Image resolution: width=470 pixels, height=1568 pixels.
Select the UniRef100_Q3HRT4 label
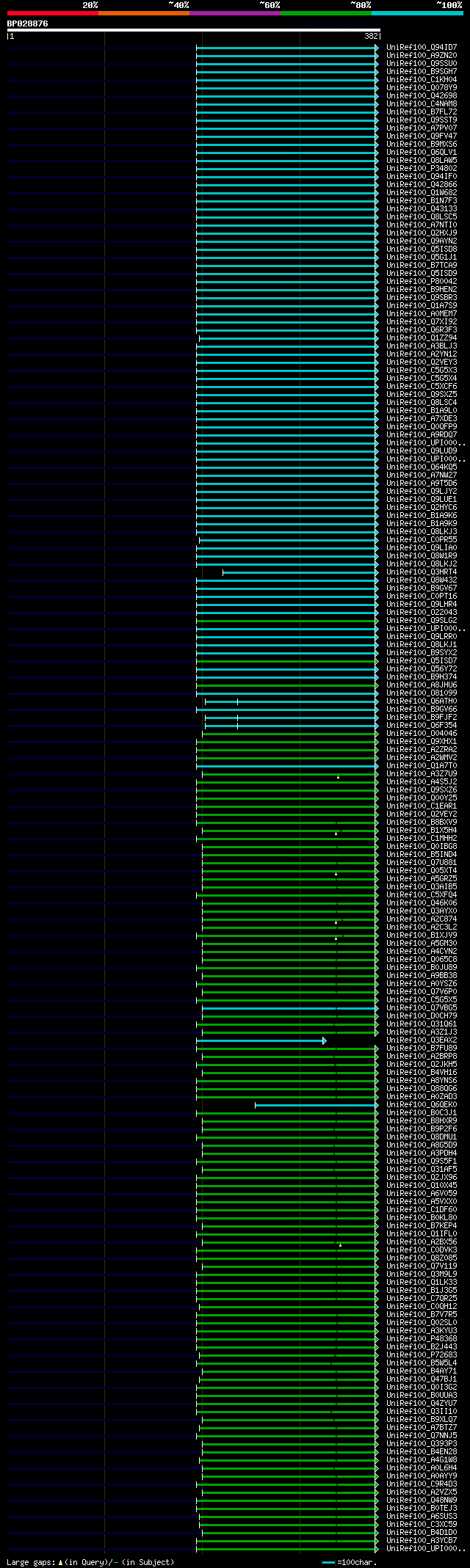pyautogui.click(x=422, y=572)
